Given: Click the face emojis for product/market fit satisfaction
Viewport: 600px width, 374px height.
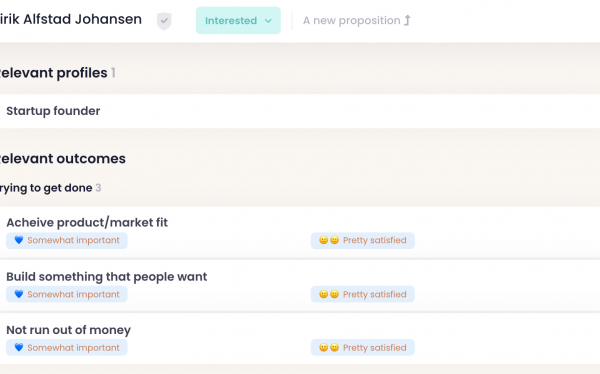Looking at the screenshot, I should pyautogui.click(x=329, y=240).
